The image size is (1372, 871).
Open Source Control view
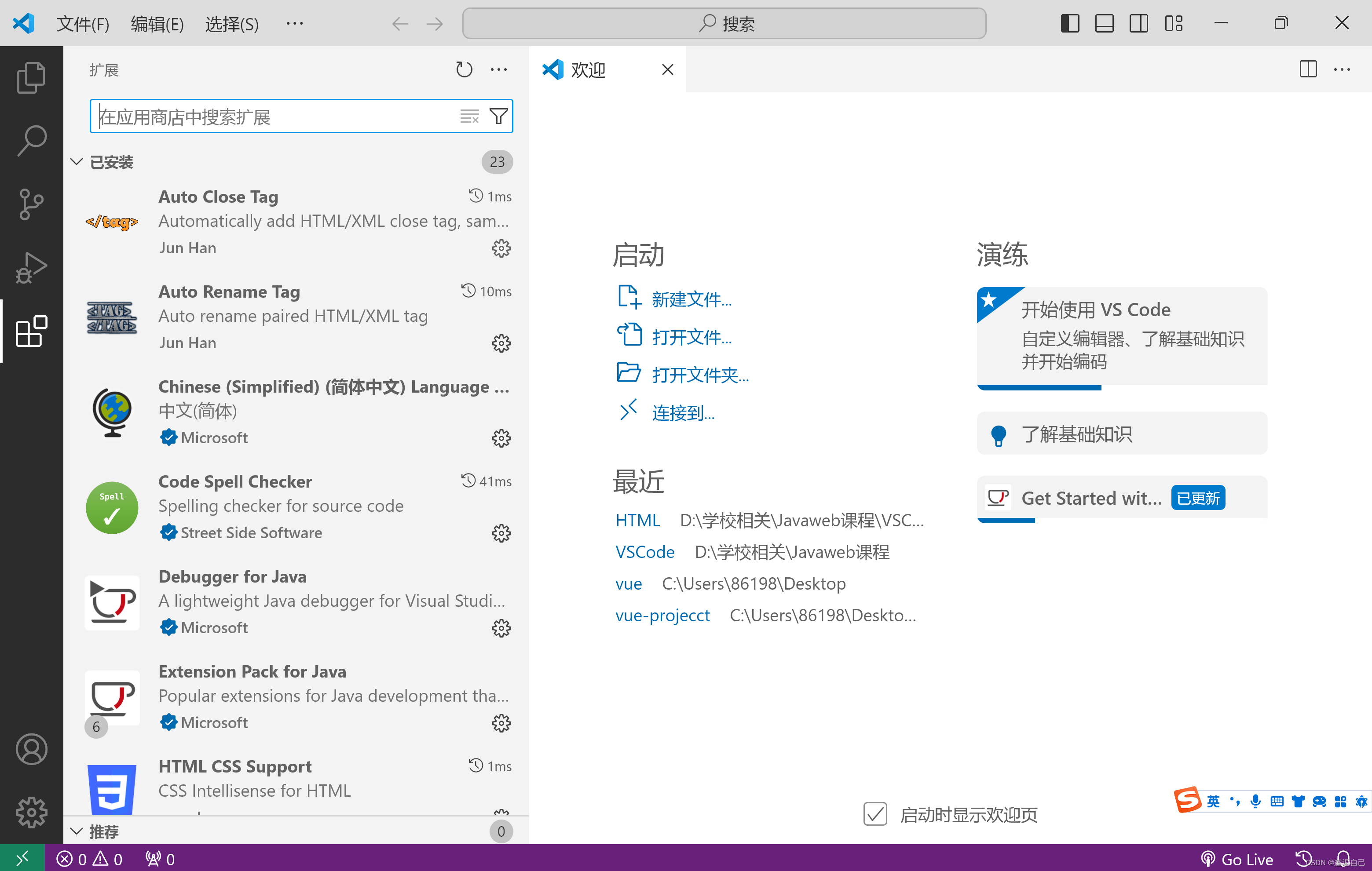pos(31,204)
